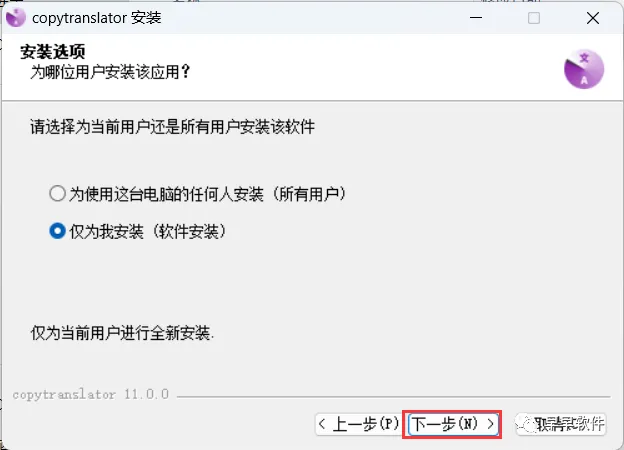Choose the label 仅为我安装（软件安装）

pos(148,231)
